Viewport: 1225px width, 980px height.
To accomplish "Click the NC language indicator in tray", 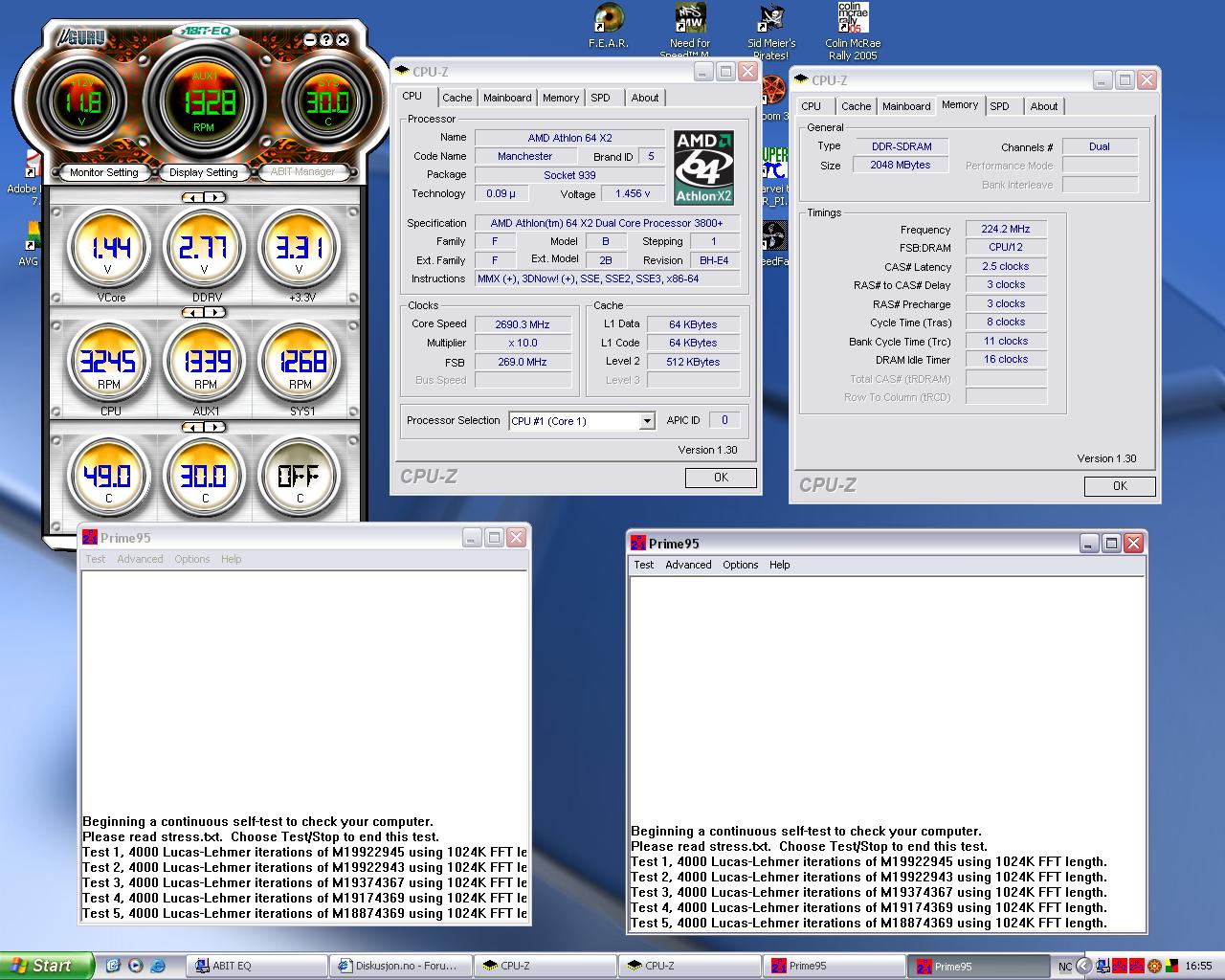I will [x=1064, y=967].
